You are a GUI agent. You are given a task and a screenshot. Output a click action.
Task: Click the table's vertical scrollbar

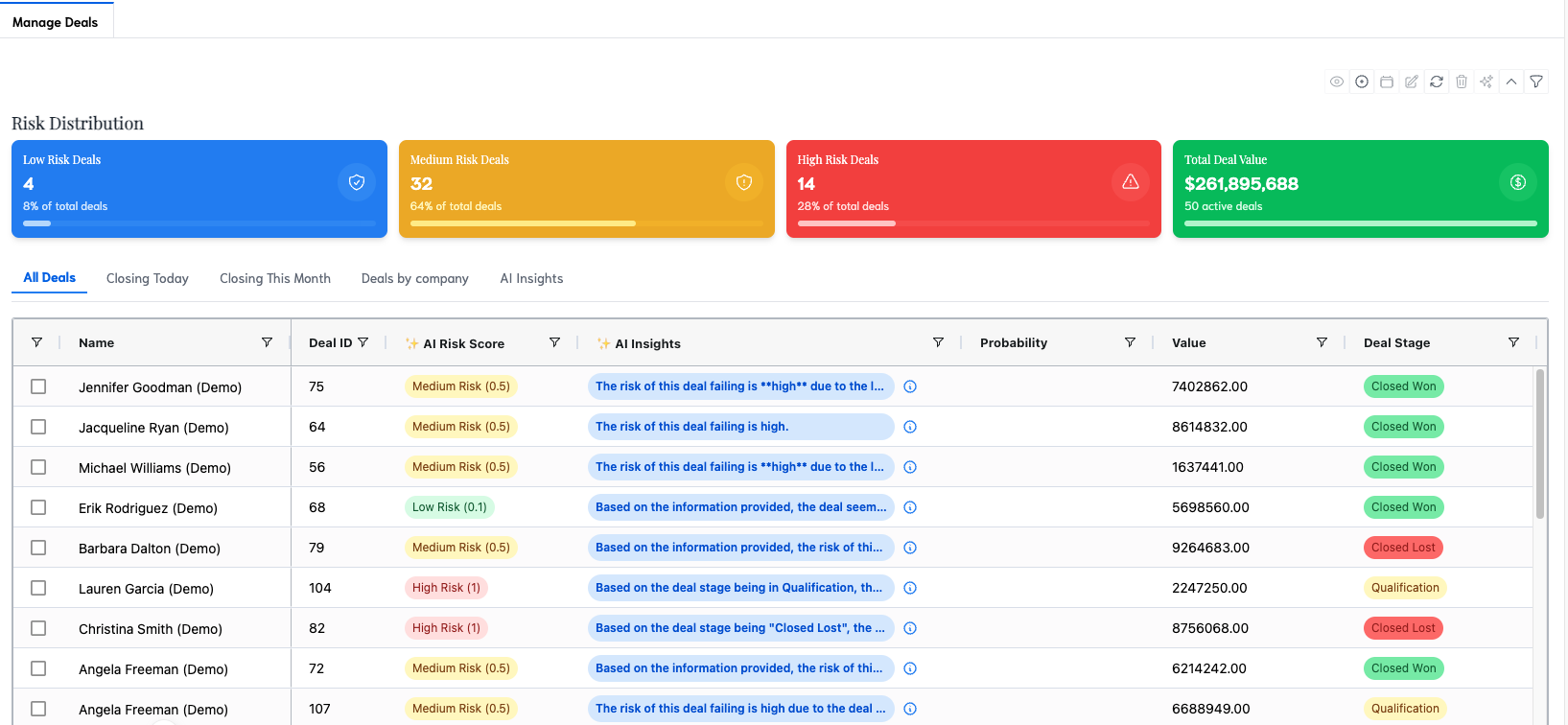[1540, 443]
